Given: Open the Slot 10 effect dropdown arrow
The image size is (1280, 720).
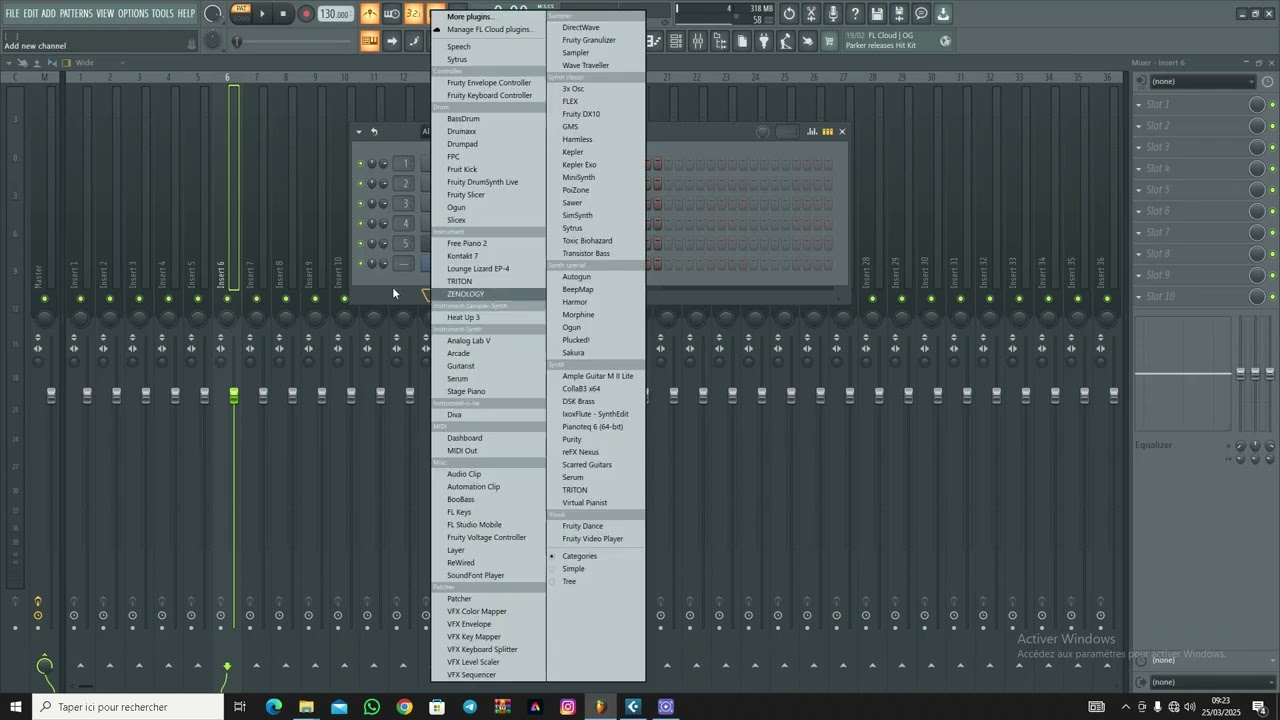Looking at the screenshot, I should [x=1139, y=296].
